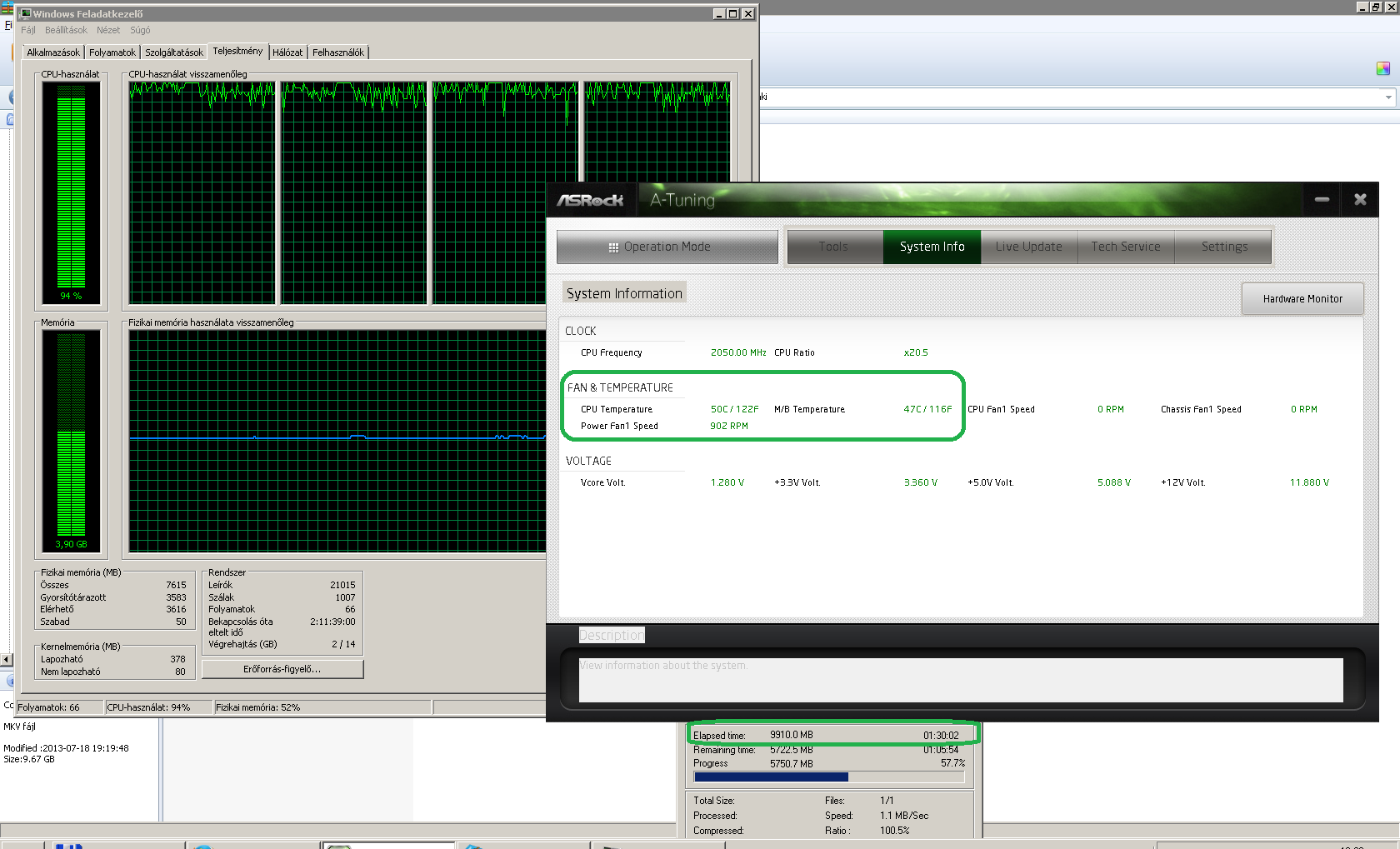The height and width of the screenshot is (849, 1400).
Task: Click the CPU-használat 94 % meter
Action: pyautogui.click(x=71, y=192)
